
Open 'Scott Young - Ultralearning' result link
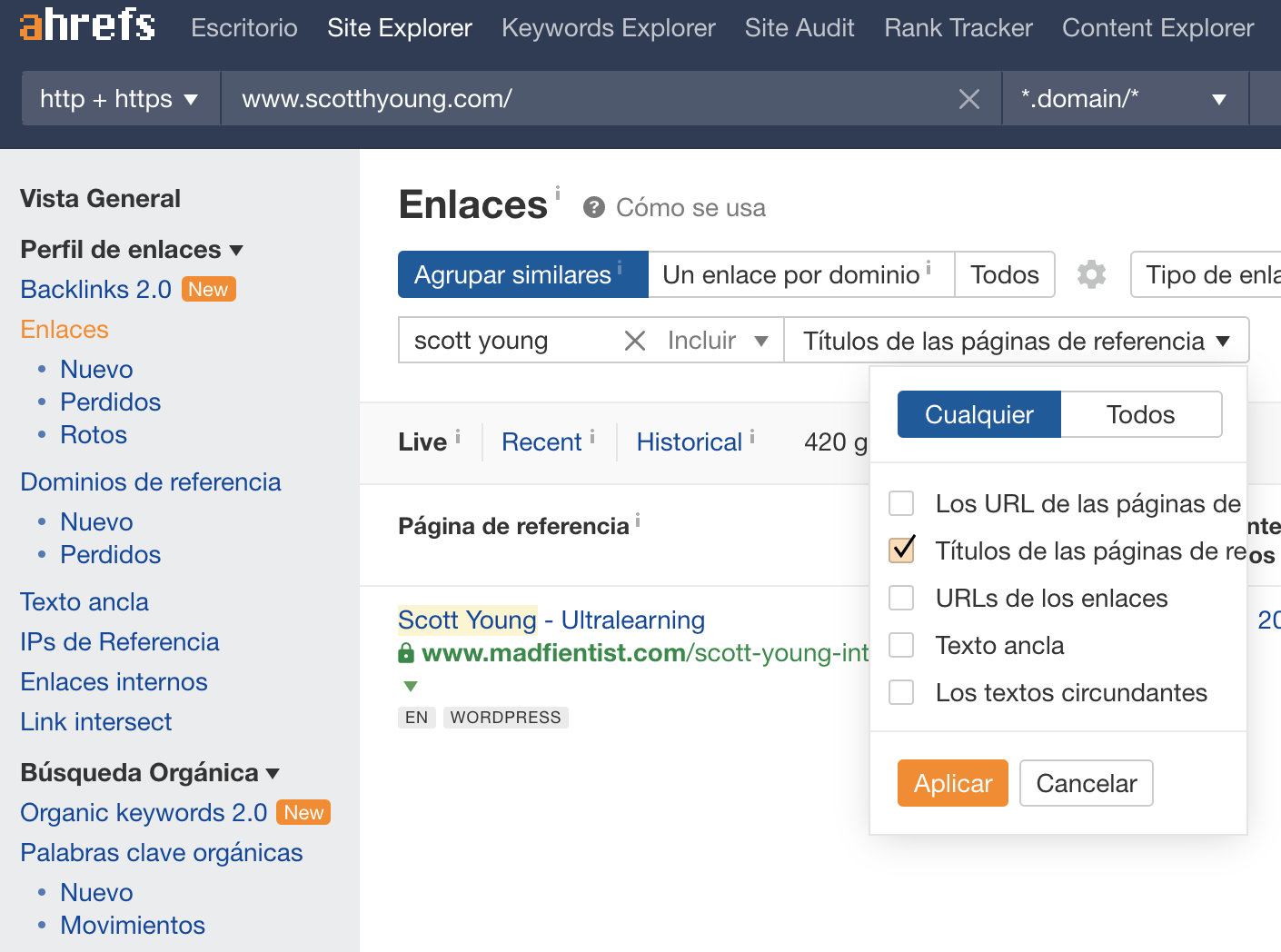pyautogui.click(x=551, y=620)
